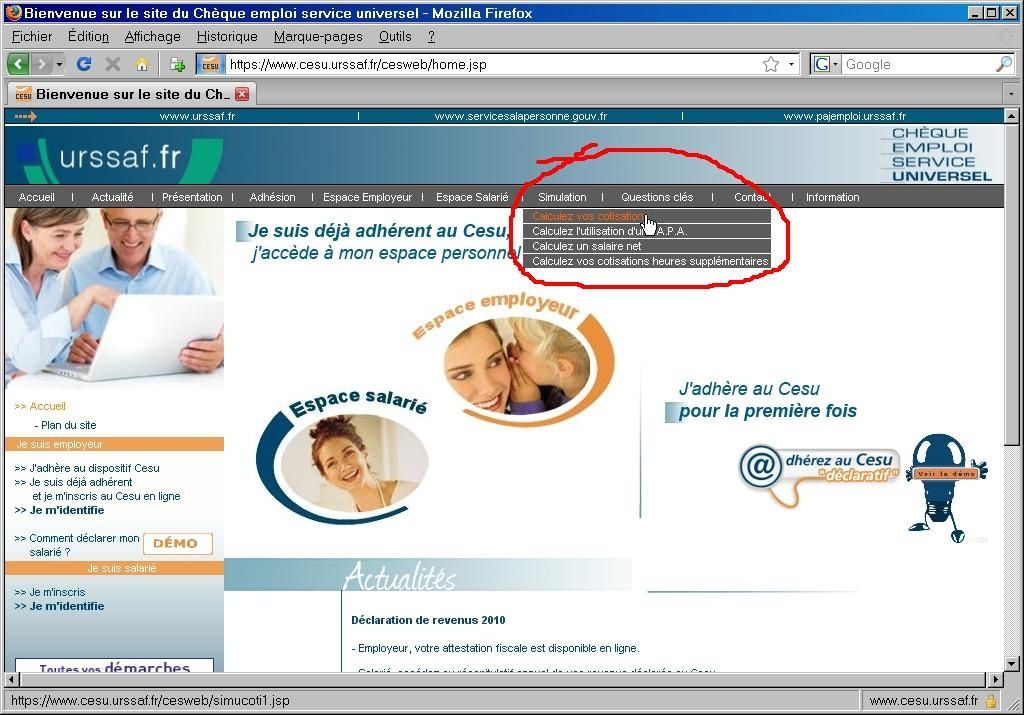This screenshot has height=715, width=1024.
Task: Focus the Google search field
Action: coord(918,64)
